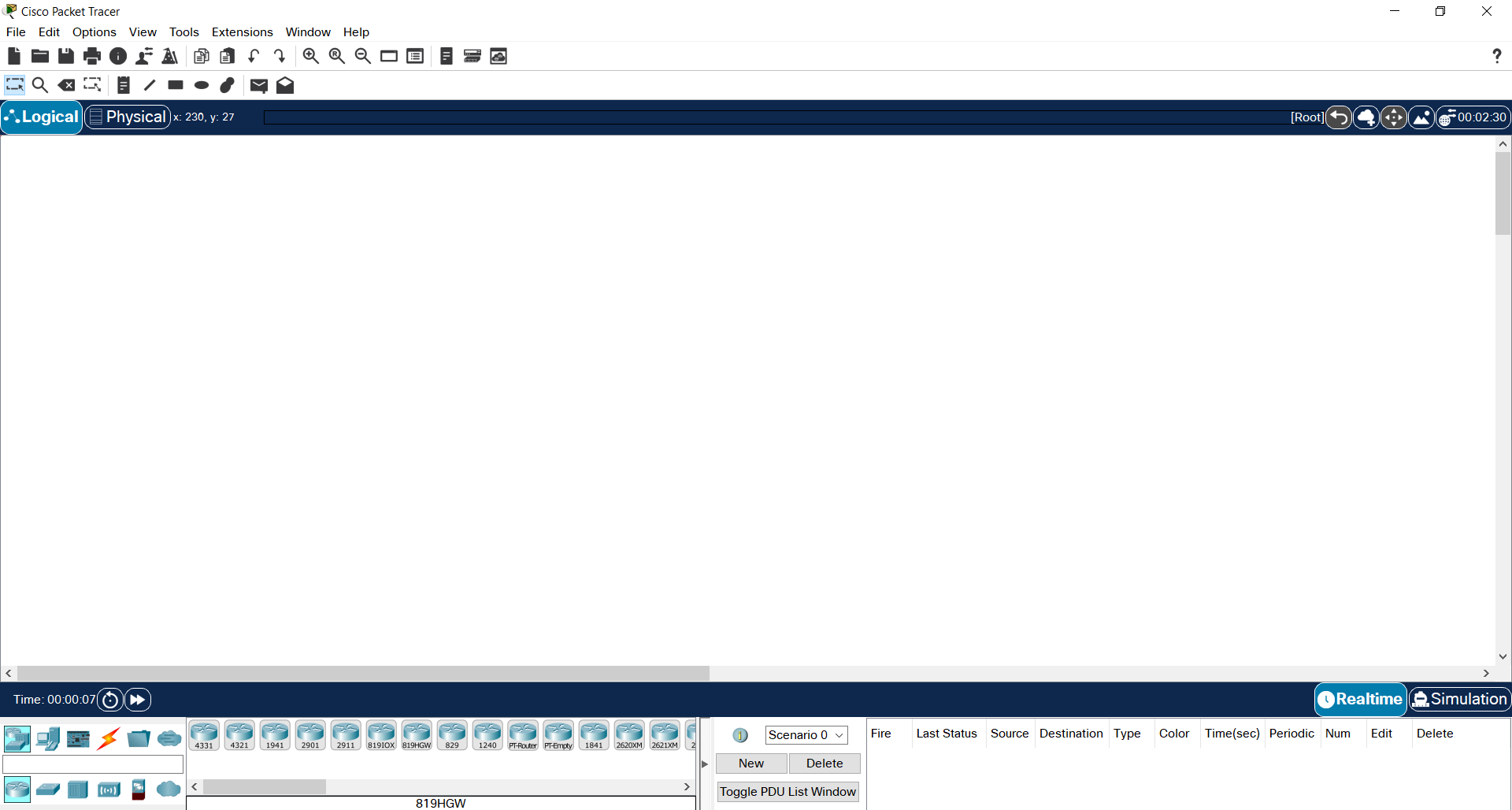Open the Edit menu
The height and width of the screenshot is (810, 1512).
click(x=49, y=32)
